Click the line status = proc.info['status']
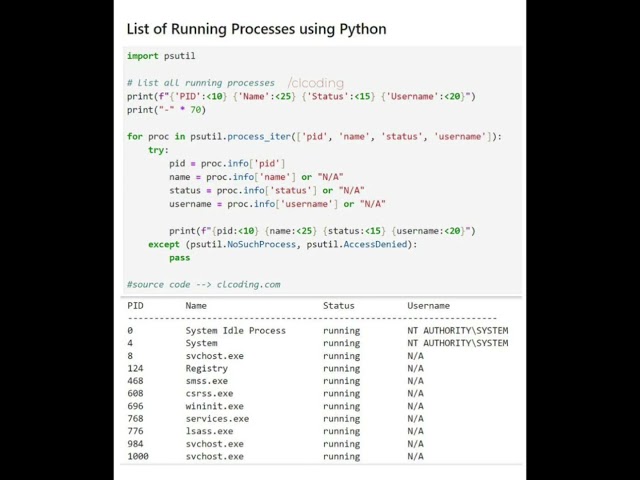 [x=267, y=190]
